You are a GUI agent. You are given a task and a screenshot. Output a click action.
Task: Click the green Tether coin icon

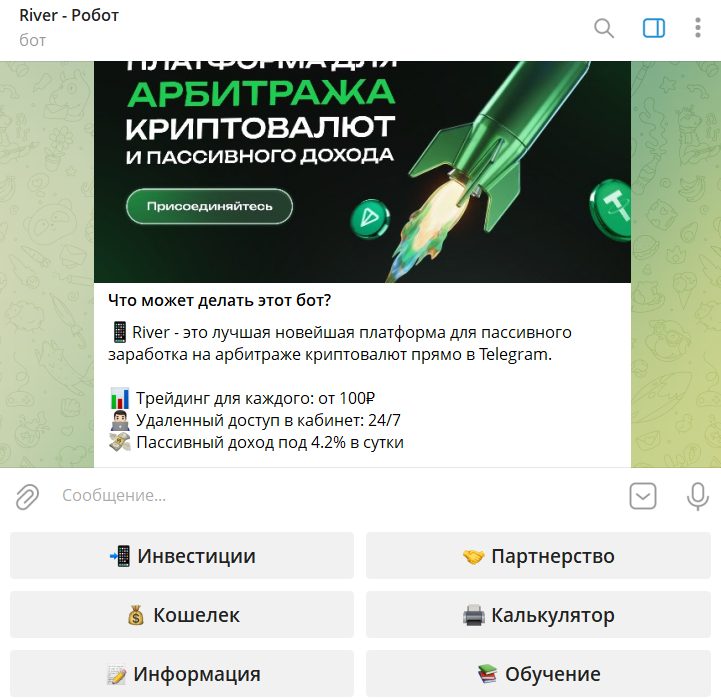pyautogui.click(x=612, y=209)
